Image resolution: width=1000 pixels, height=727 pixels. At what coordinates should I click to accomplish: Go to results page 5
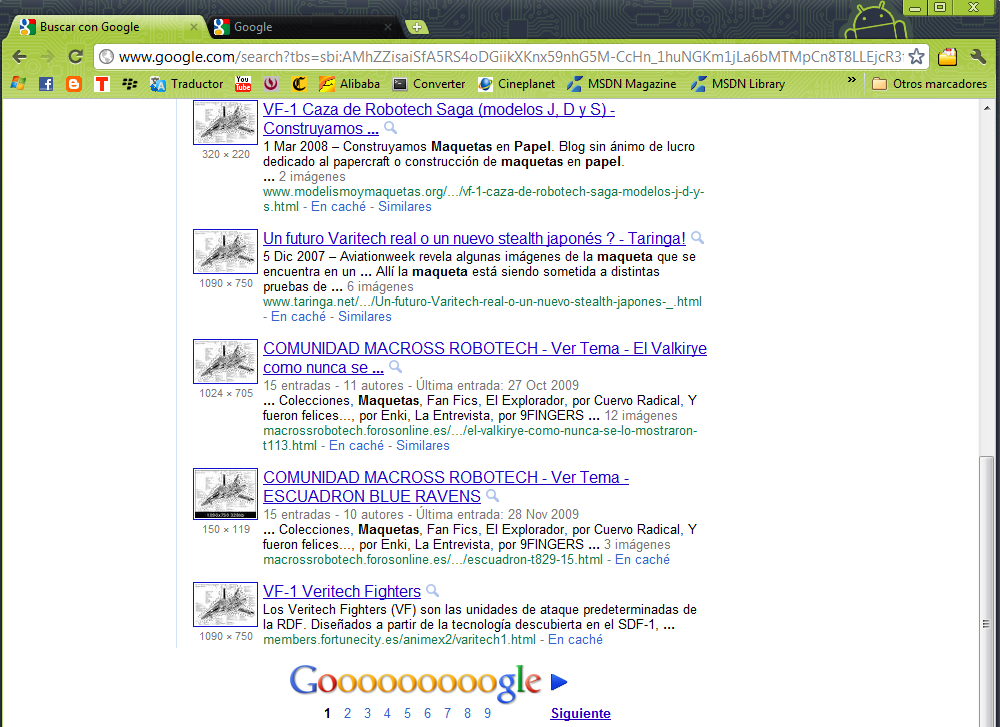click(407, 714)
